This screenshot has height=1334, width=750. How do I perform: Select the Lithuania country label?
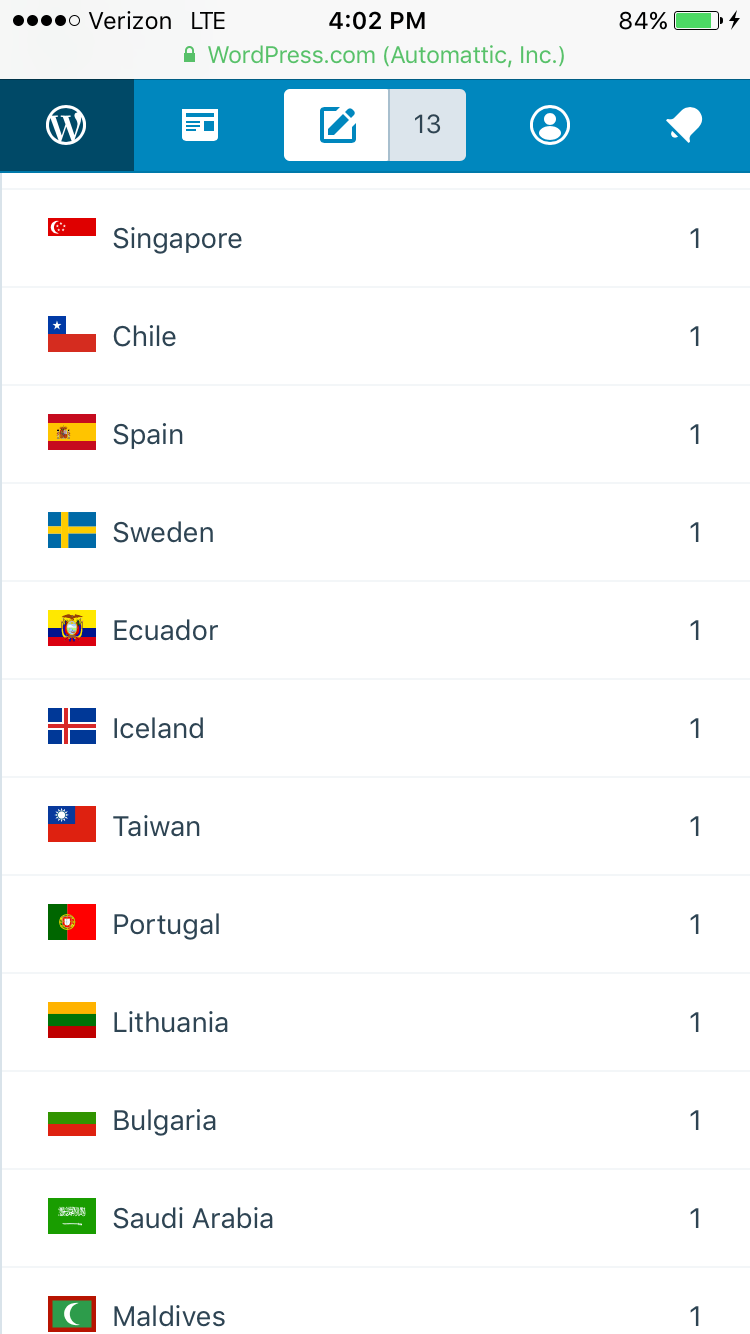(170, 1023)
